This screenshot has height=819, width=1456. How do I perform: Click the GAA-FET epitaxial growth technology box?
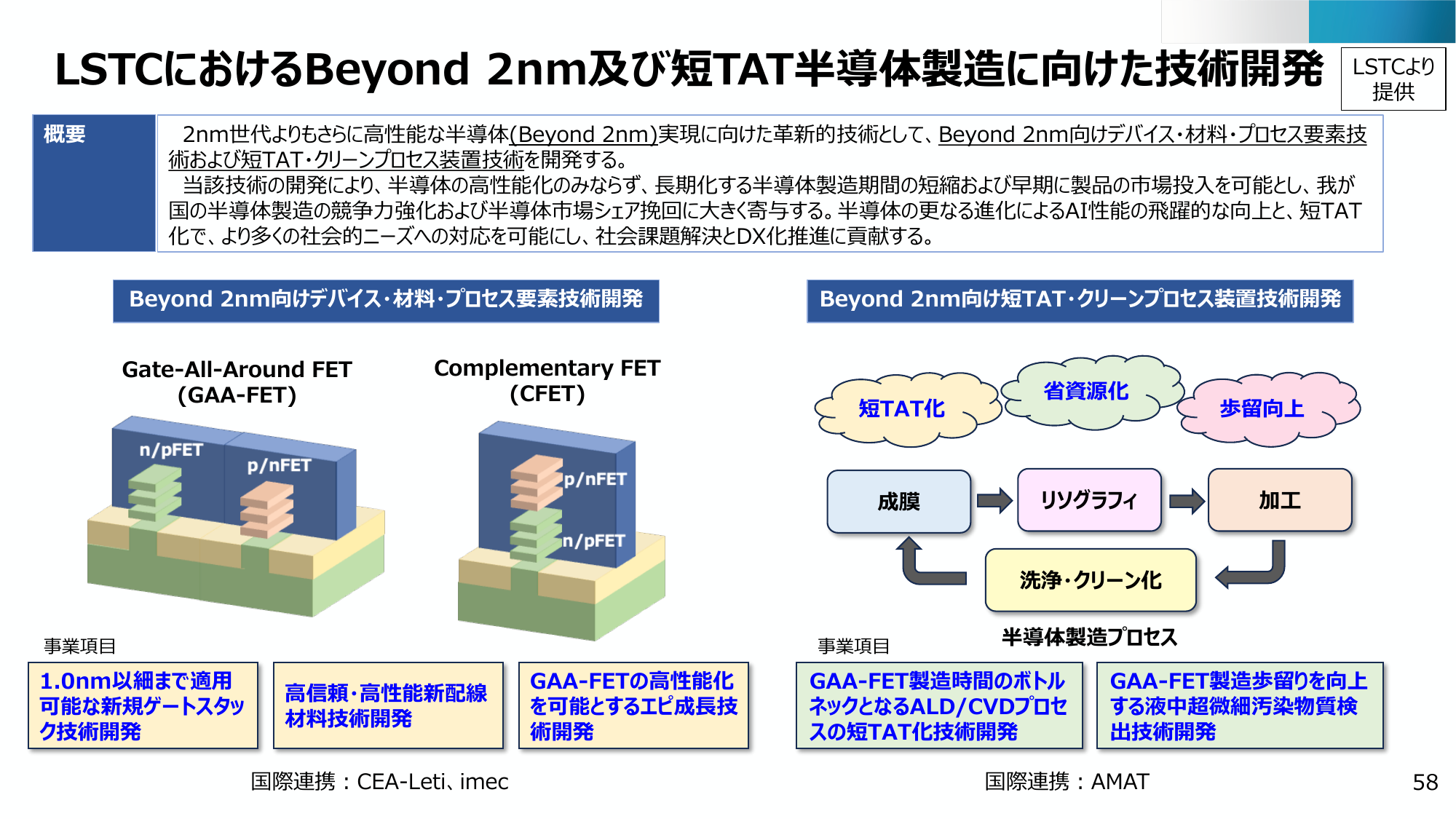pyautogui.click(x=633, y=705)
